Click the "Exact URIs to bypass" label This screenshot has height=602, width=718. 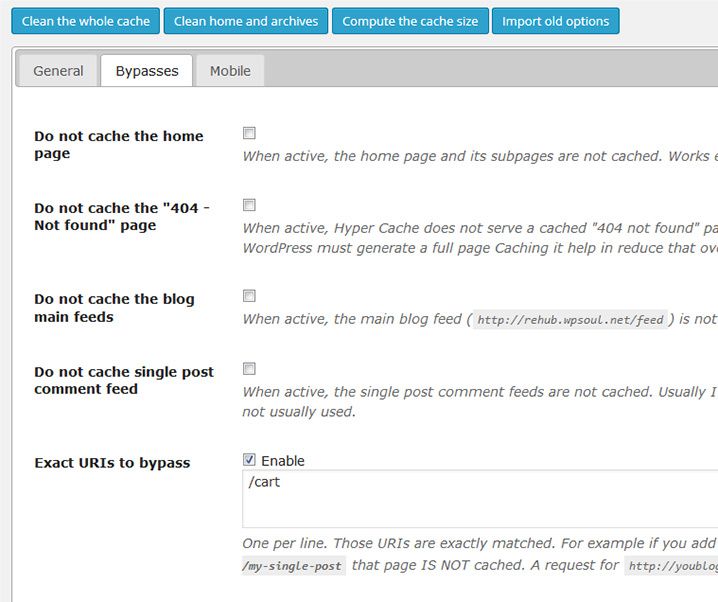click(112, 463)
